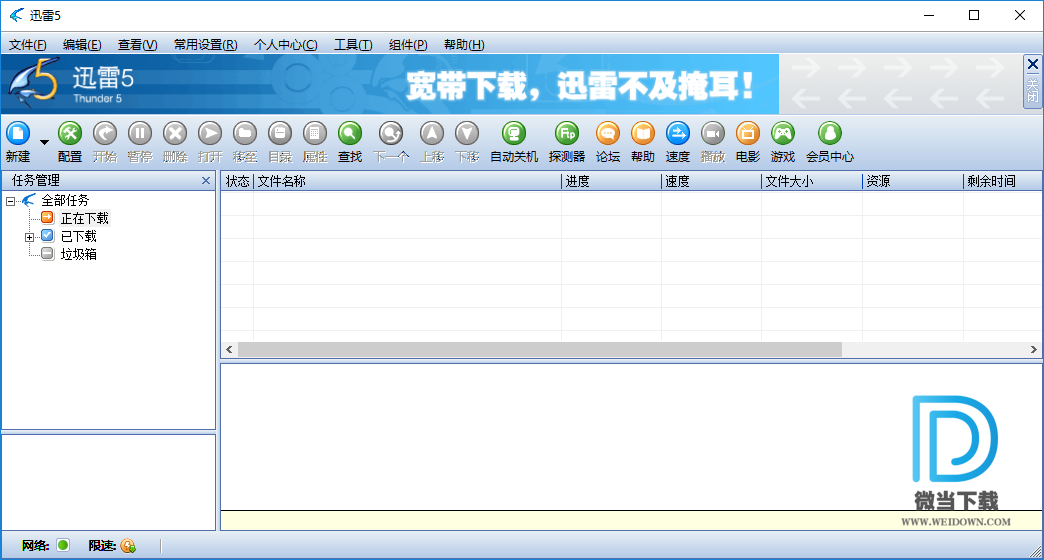
Task: Click the 下一个 find next icon
Action: (x=391, y=134)
